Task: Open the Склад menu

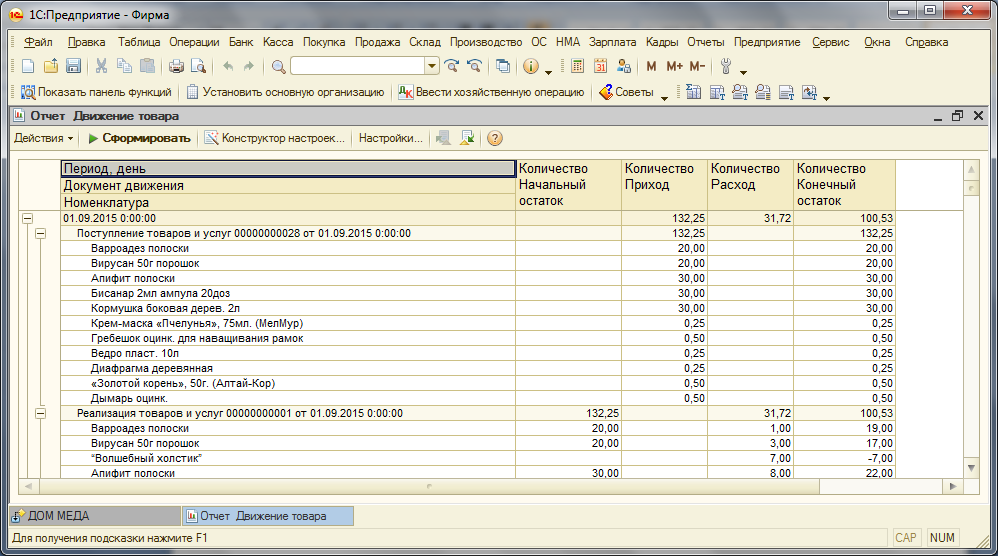Action: 425,42
